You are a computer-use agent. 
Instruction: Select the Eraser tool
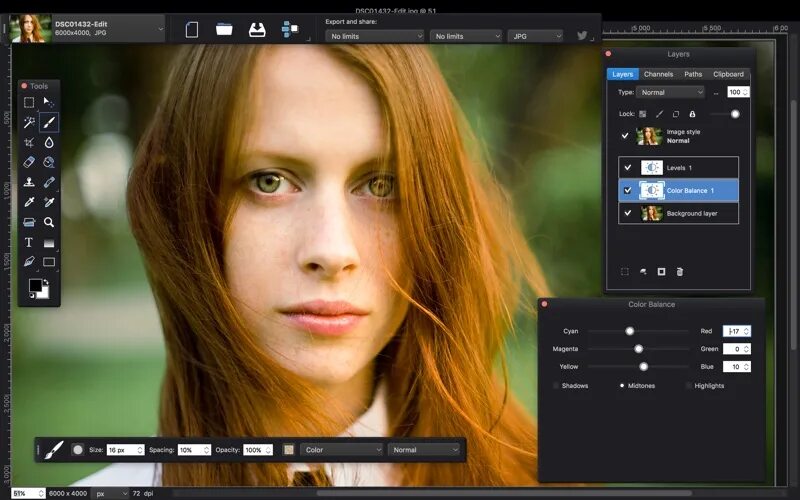tap(29, 162)
